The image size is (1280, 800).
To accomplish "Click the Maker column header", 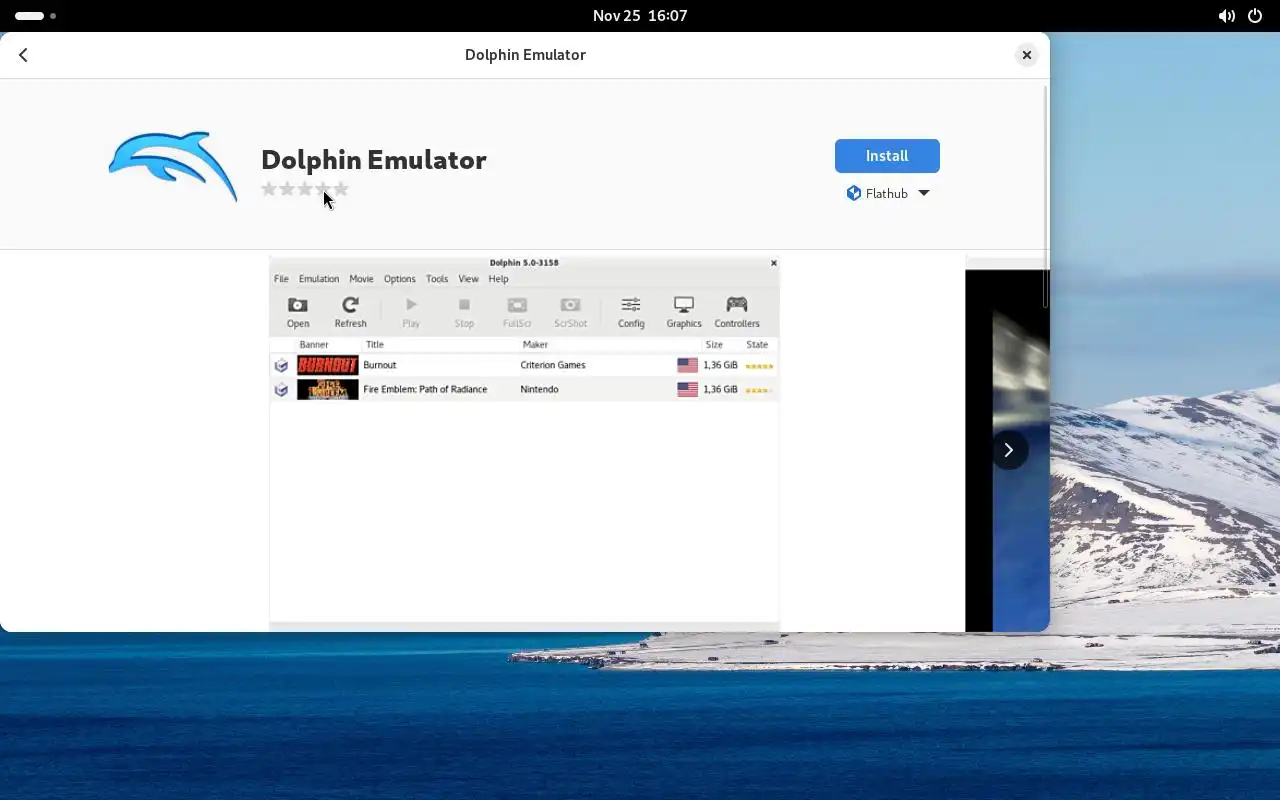I will 535,344.
